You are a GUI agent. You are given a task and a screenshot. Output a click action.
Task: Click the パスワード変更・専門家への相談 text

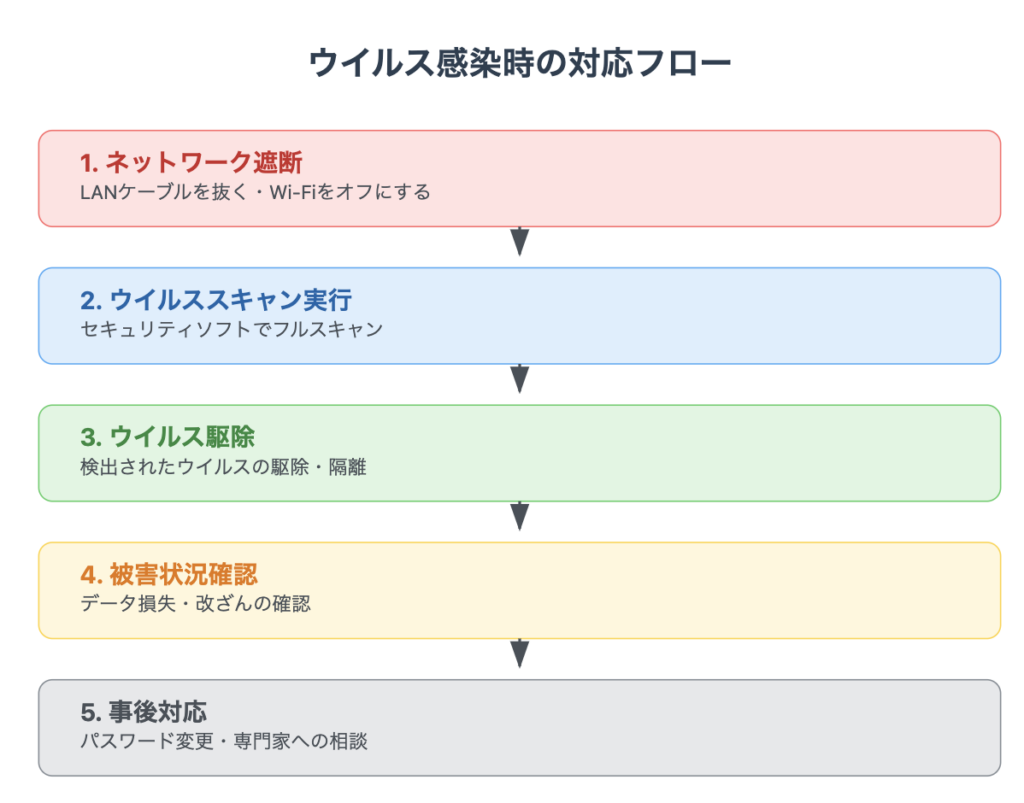(223, 741)
